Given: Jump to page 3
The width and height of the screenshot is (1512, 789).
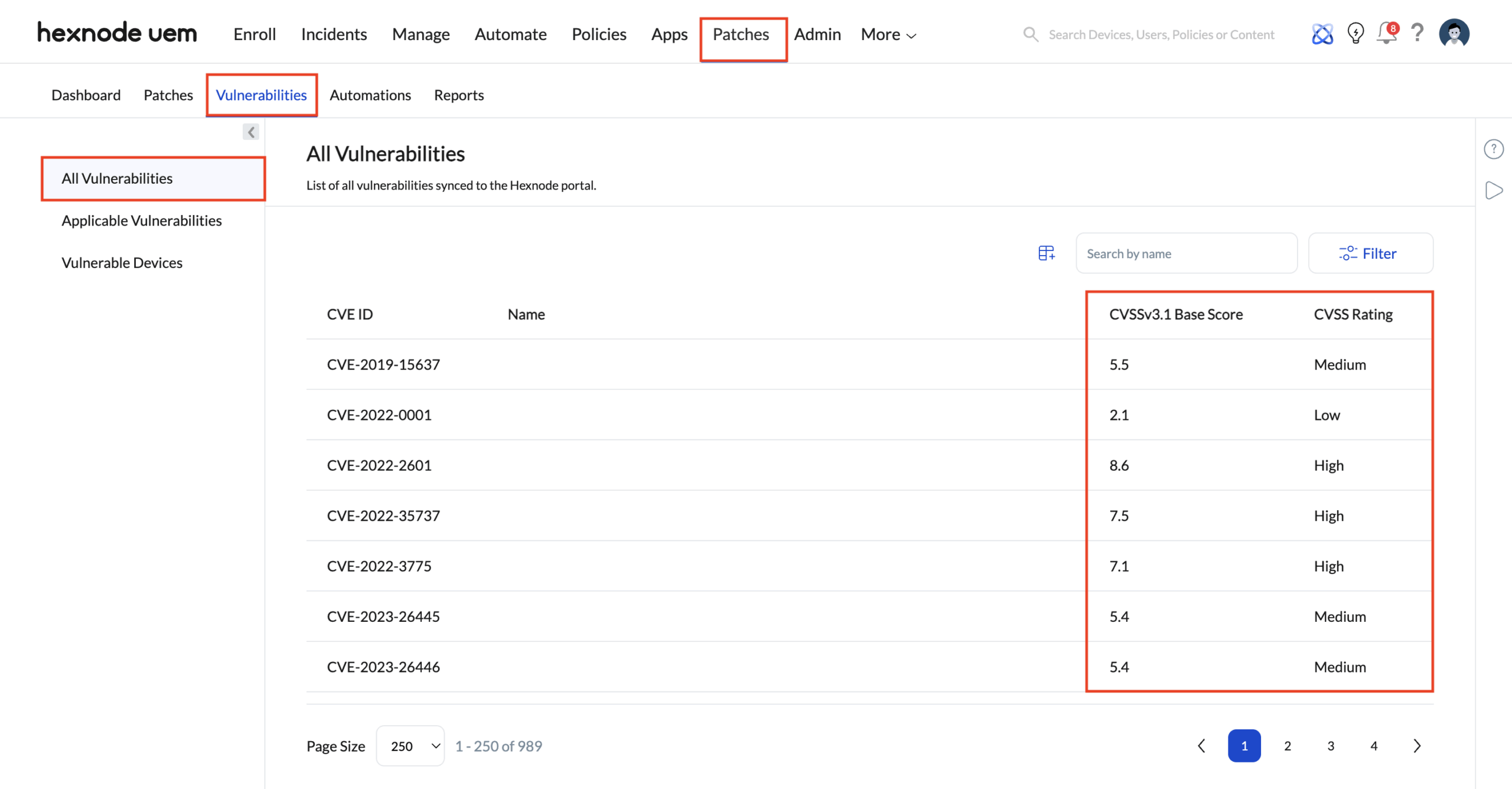Looking at the screenshot, I should click(1331, 746).
